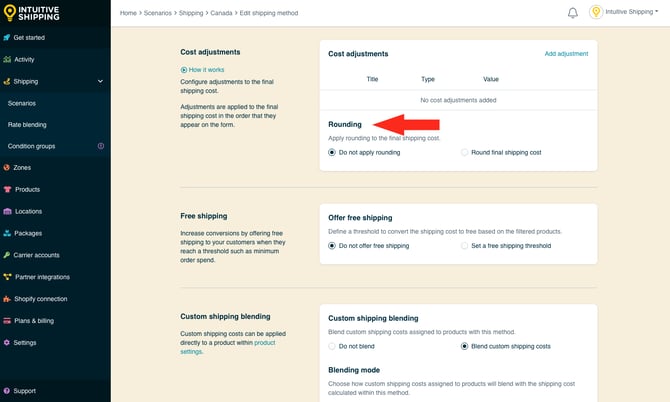The image size is (670, 402).
Task: Select Do not blend option
Action: pos(332,346)
